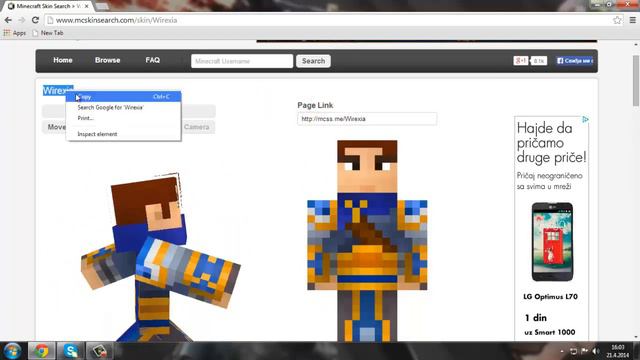Open Skype from the taskbar
The height and width of the screenshot is (360, 640).
pos(70,351)
